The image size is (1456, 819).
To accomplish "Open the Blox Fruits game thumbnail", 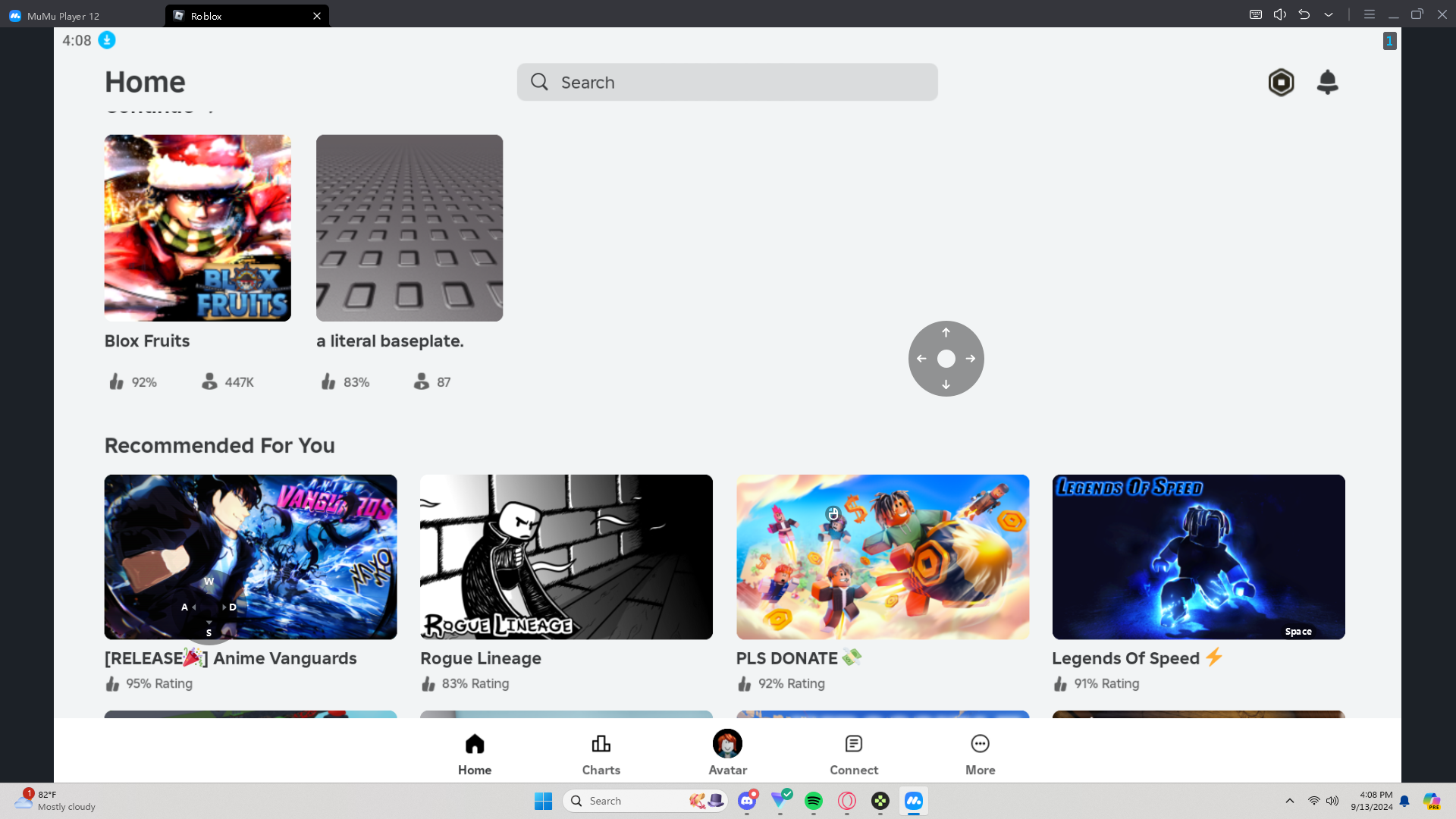I will pyautogui.click(x=198, y=228).
